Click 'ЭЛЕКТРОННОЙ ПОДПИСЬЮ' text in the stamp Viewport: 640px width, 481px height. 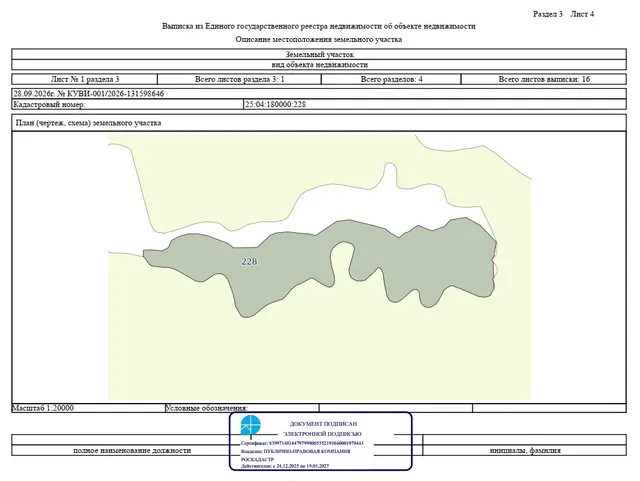click(322, 434)
